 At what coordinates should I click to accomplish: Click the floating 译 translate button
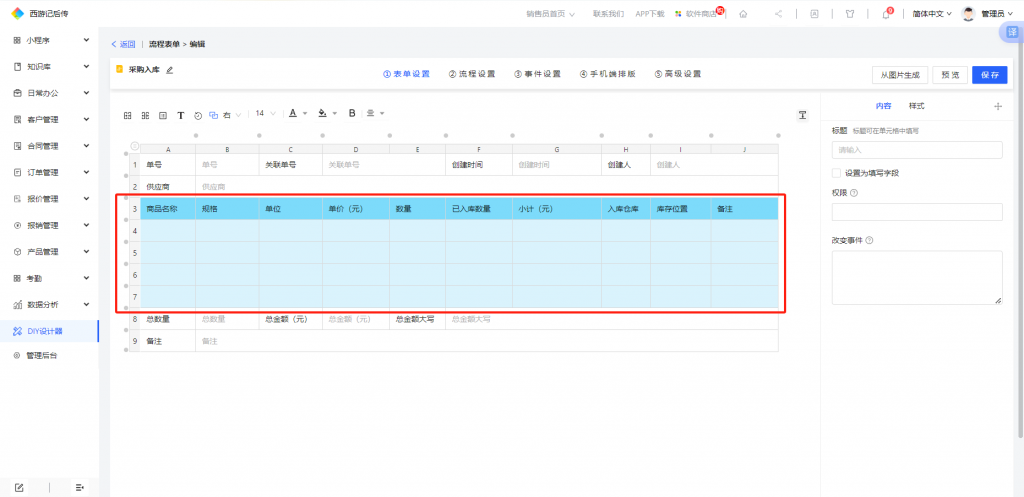click(x=1012, y=34)
